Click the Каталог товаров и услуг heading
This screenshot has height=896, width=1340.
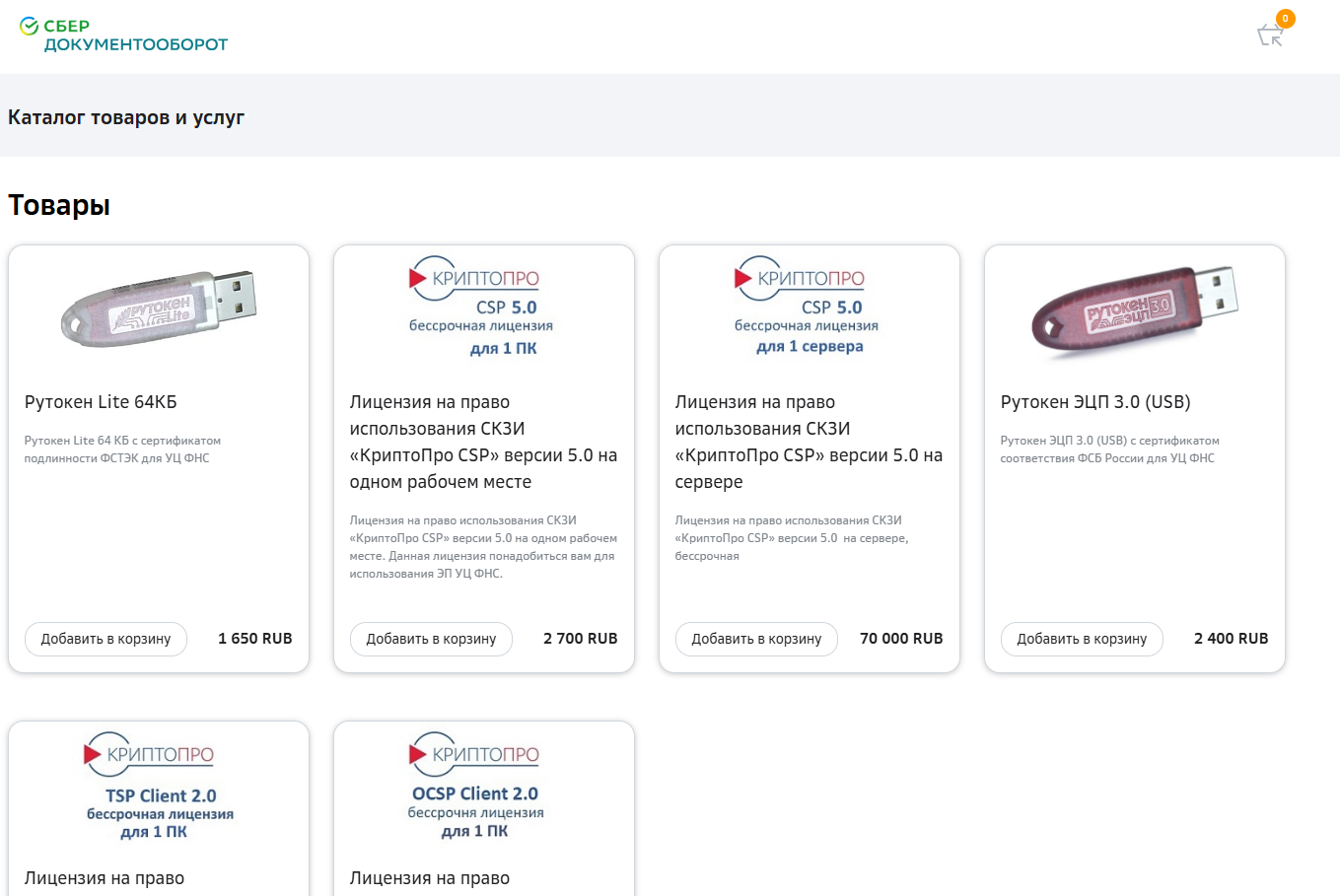tap(126, 117)
